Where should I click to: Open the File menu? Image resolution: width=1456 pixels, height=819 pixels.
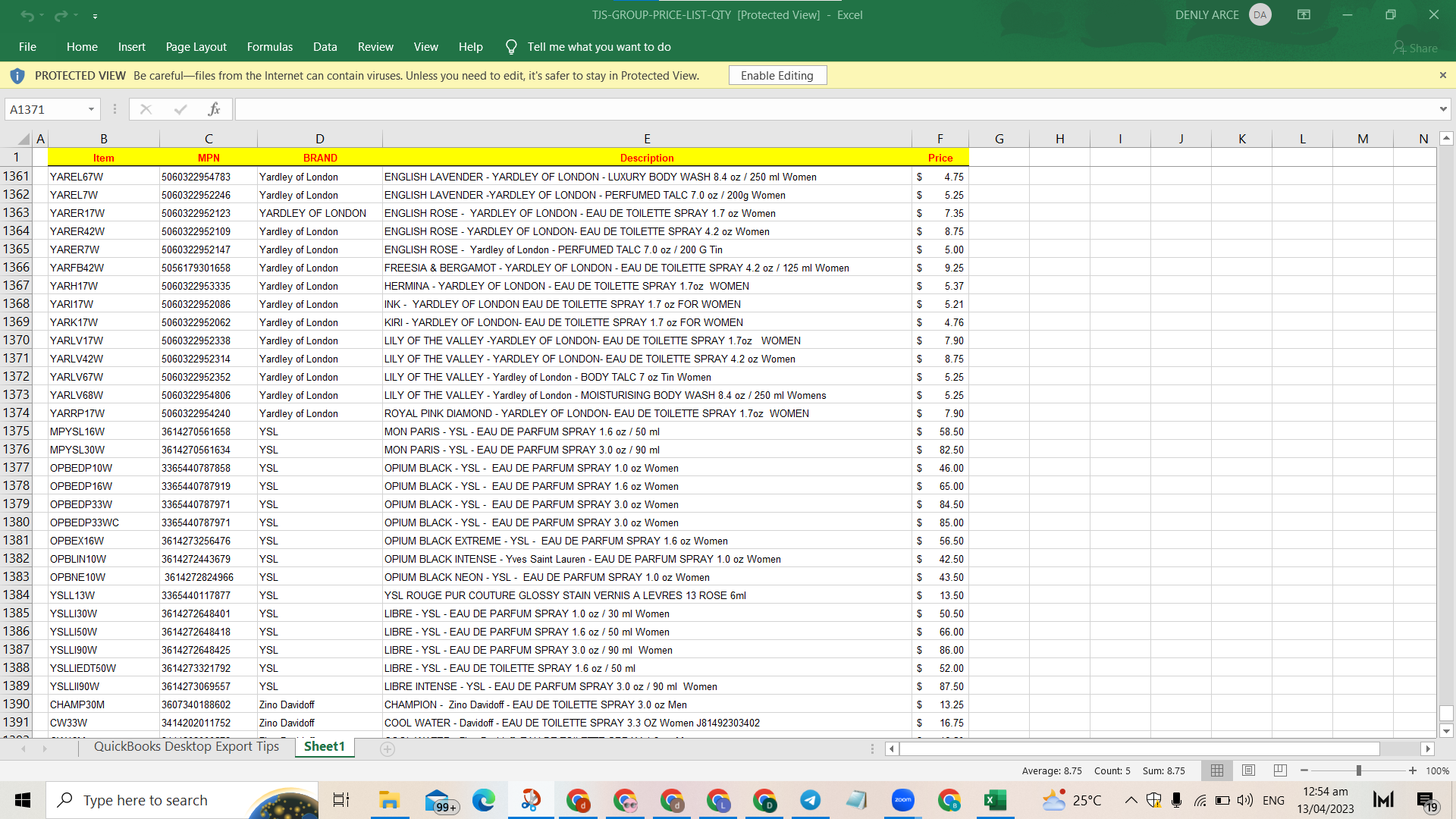27,47
